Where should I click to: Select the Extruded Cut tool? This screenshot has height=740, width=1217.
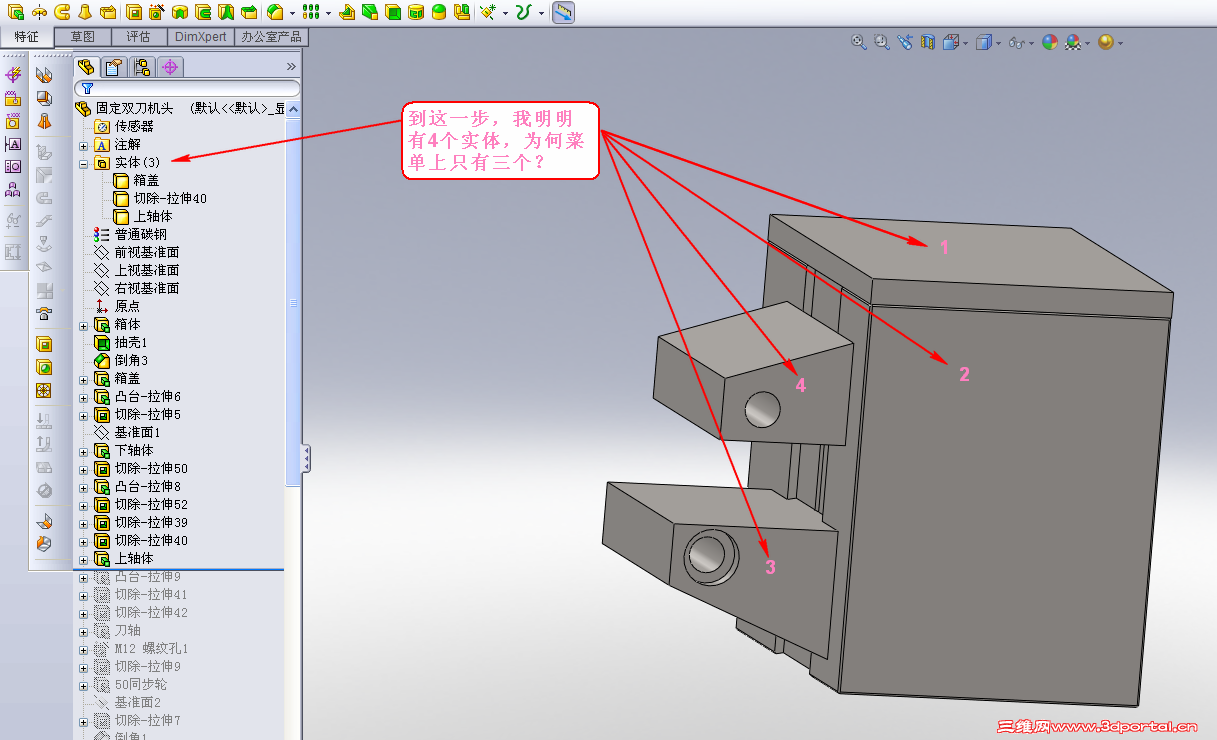133,12
